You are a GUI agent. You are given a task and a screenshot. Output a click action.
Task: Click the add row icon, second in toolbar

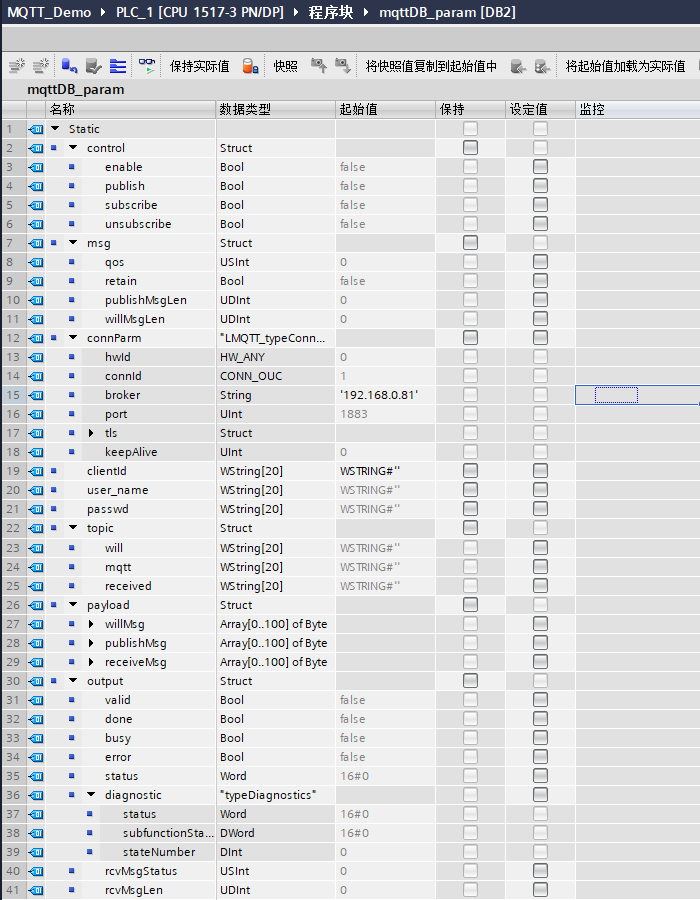click(41, 66)
